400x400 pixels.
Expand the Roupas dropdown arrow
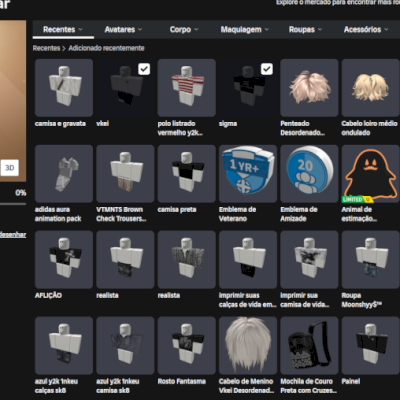[x=320, y=30]
